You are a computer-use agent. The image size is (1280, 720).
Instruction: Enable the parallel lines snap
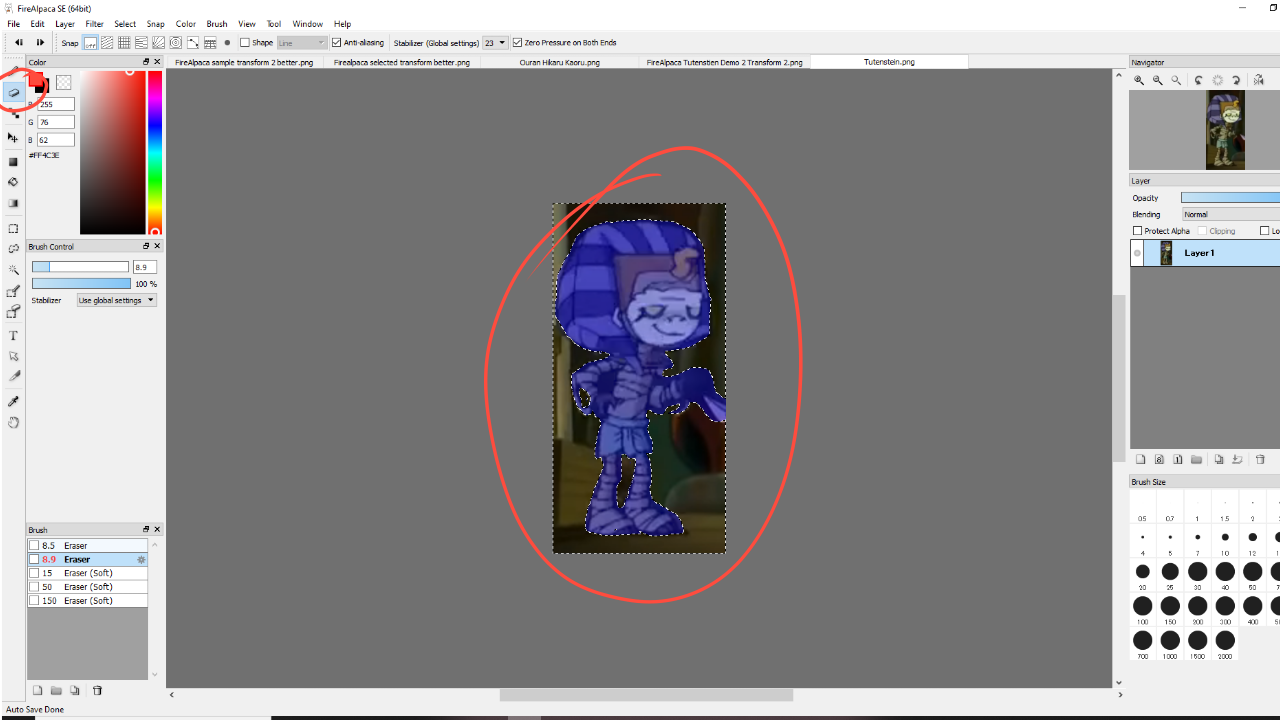pyautogui.click(x=107, y=43)
